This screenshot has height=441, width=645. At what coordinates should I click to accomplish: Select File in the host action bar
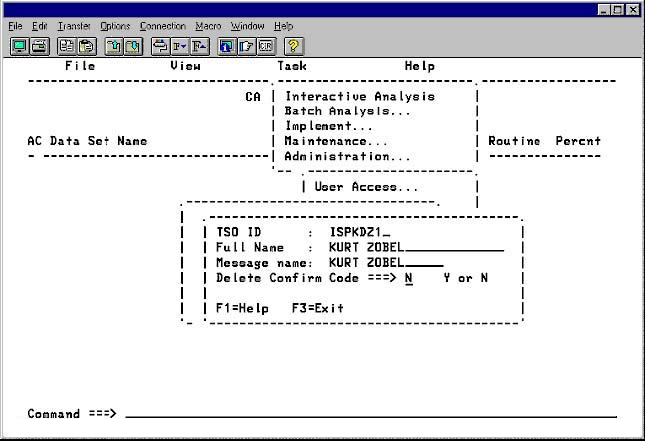pos(80,66)
